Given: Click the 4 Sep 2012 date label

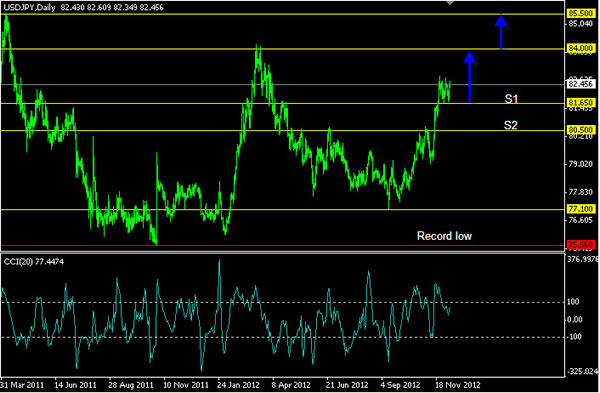Looking at the screenshot, I should (x=400, y=385).
